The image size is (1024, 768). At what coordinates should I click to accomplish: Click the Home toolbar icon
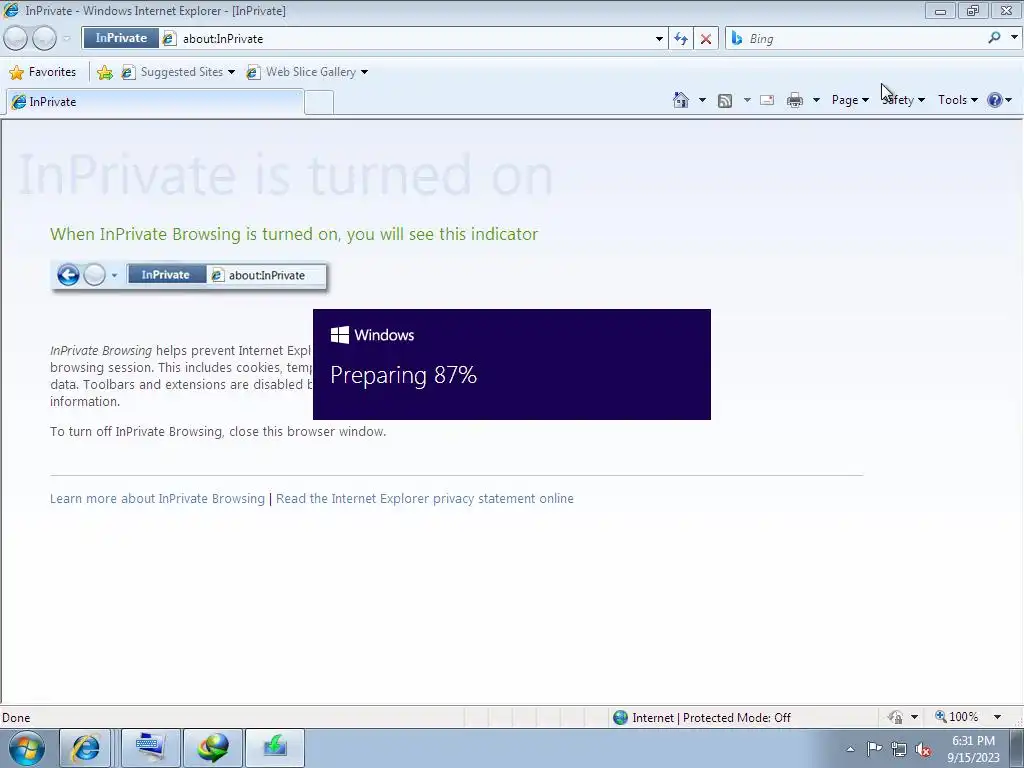coord(680,100)
